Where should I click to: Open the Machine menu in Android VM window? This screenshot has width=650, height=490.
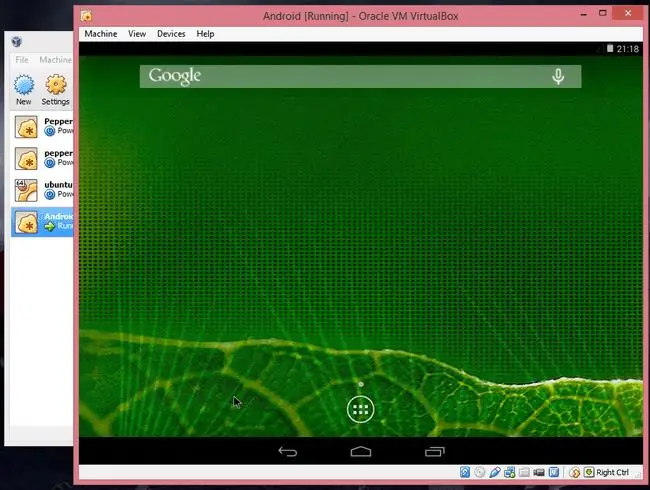coord(101,34)
